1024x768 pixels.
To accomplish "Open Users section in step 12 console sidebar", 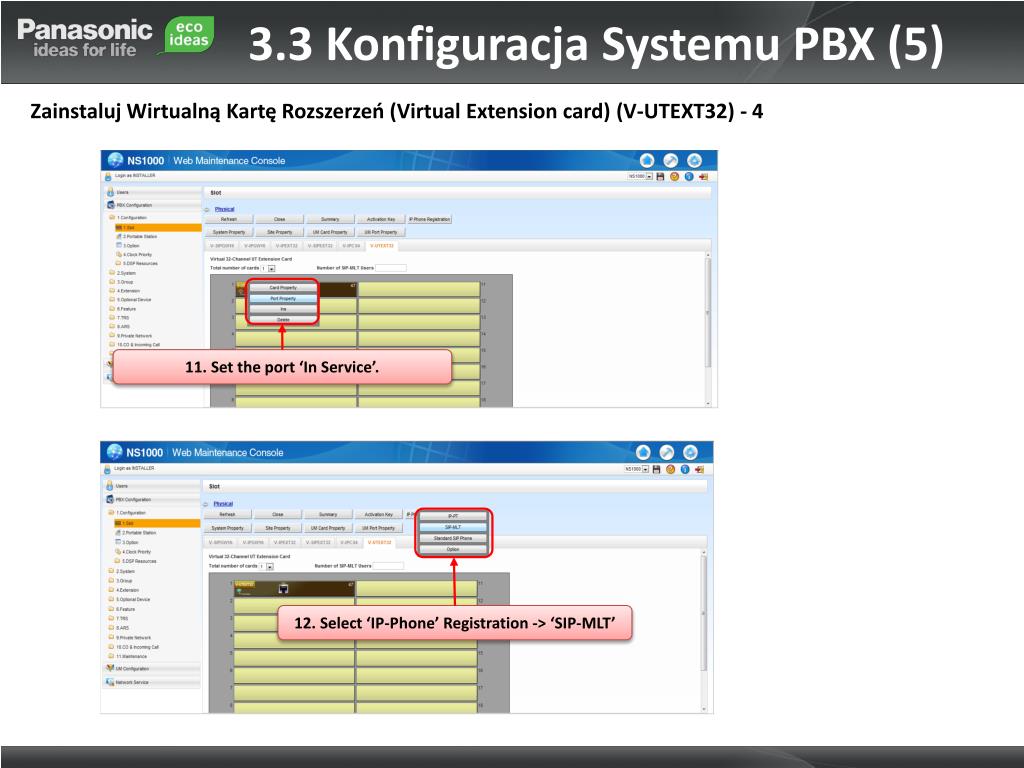I will point(152,486).
